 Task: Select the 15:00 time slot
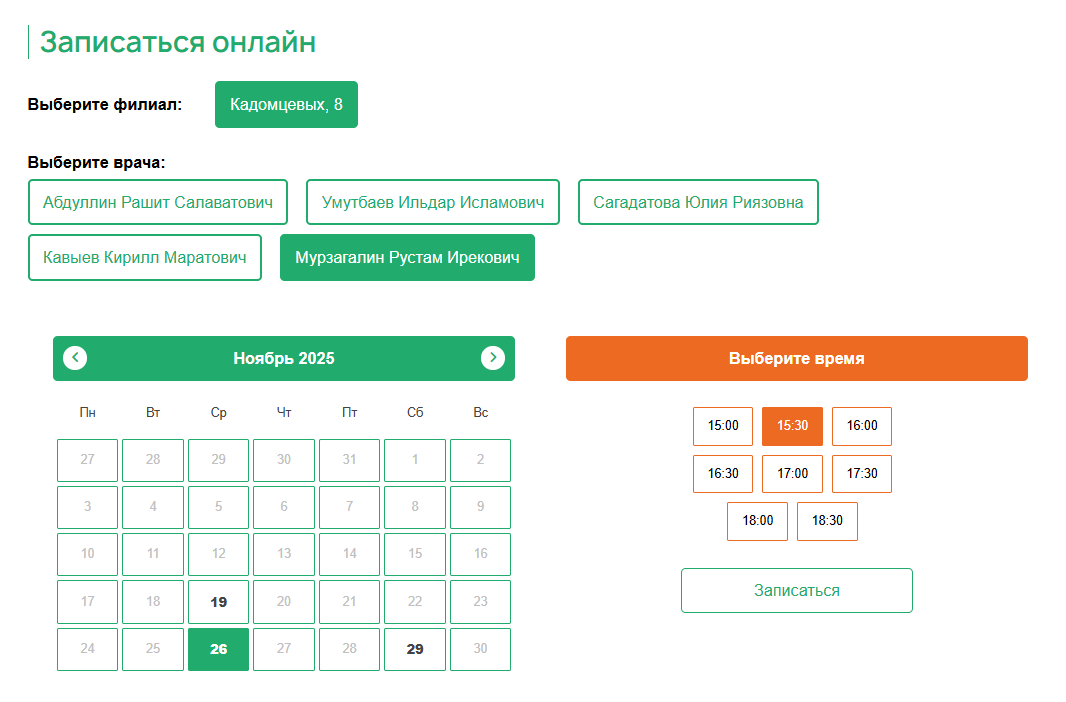point(723,426)
